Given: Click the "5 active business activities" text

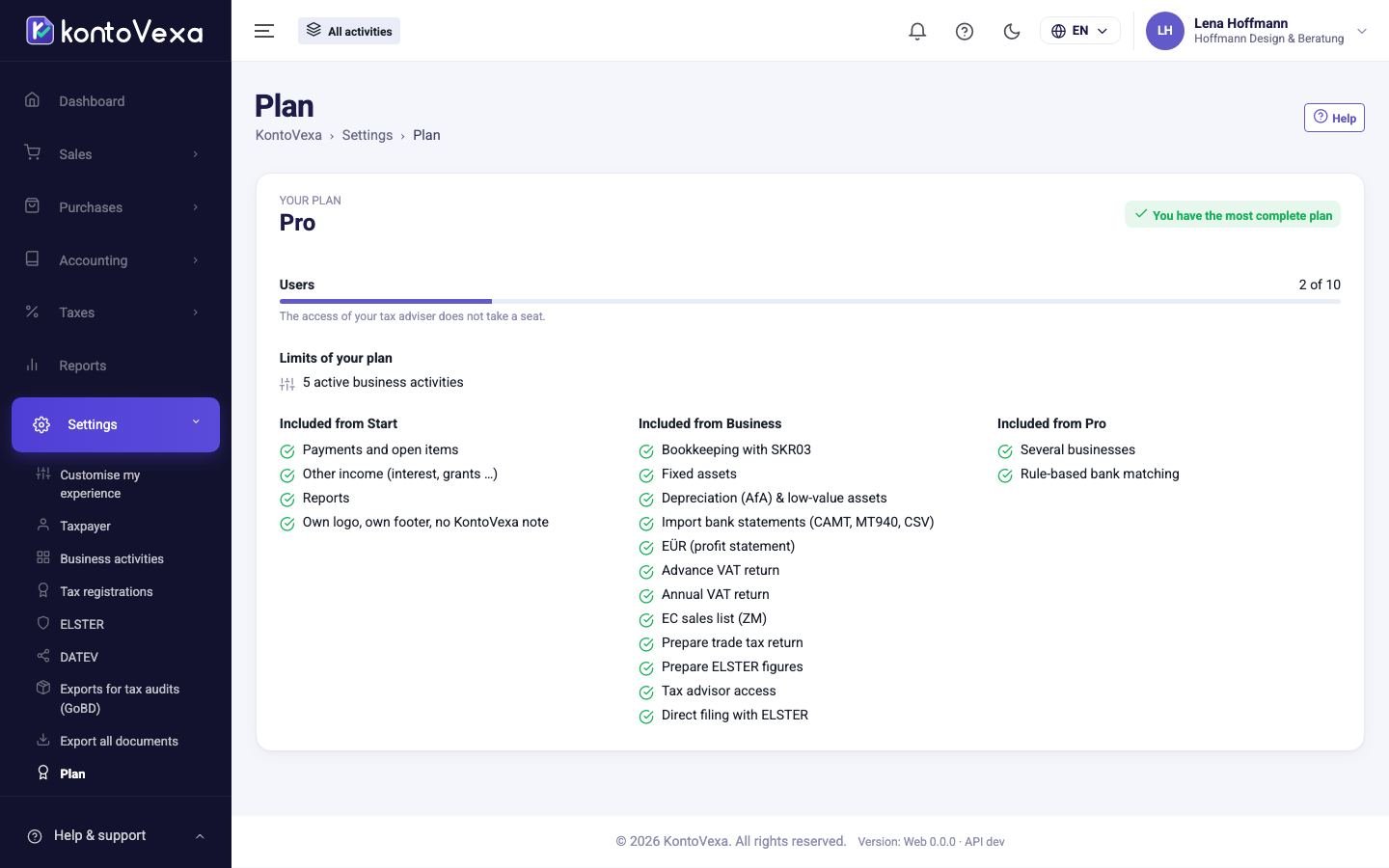Looking at the screenshot, I should pyautogui.click(x=383, y=382).
